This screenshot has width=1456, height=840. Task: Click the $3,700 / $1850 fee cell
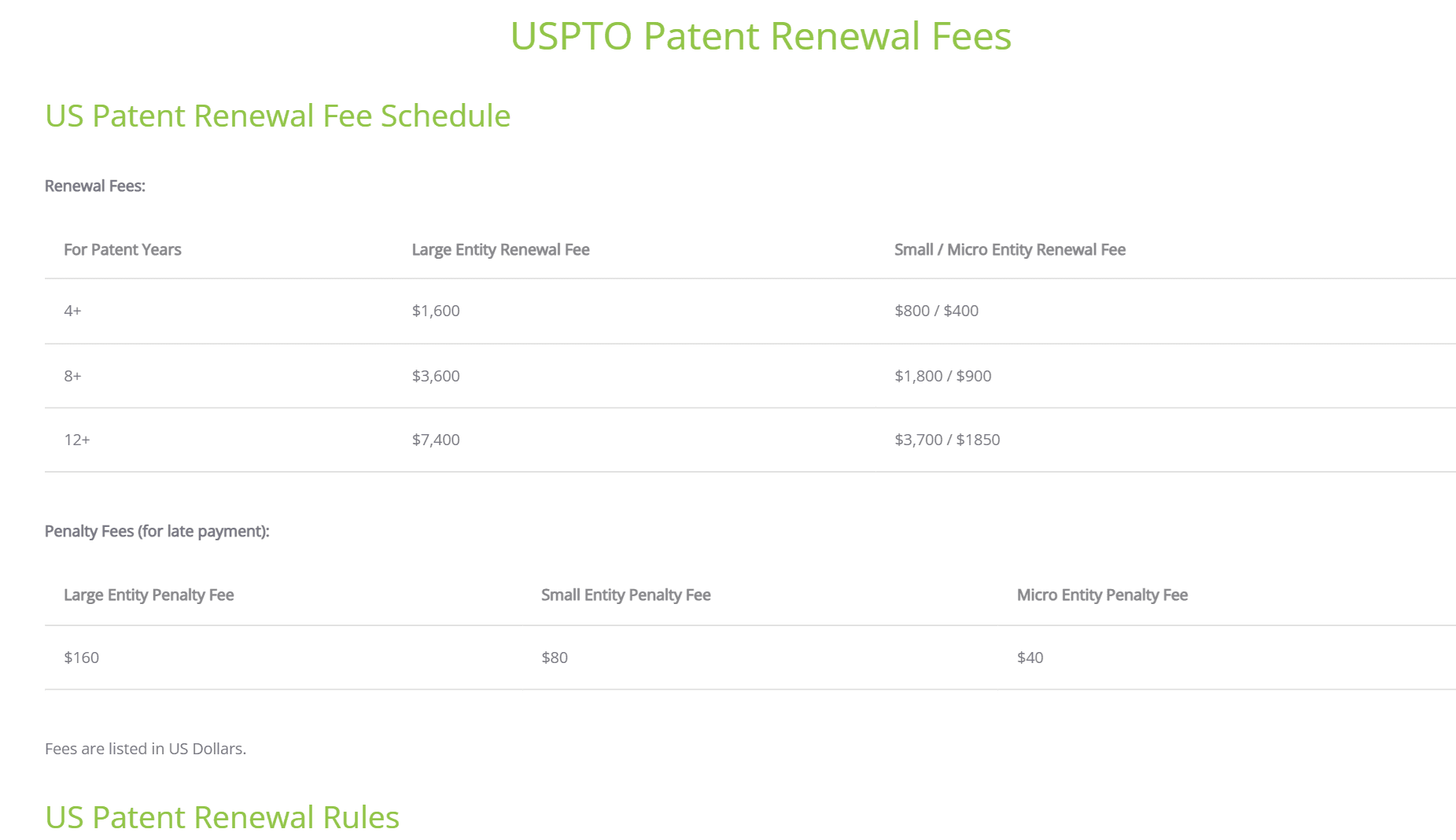947,440
